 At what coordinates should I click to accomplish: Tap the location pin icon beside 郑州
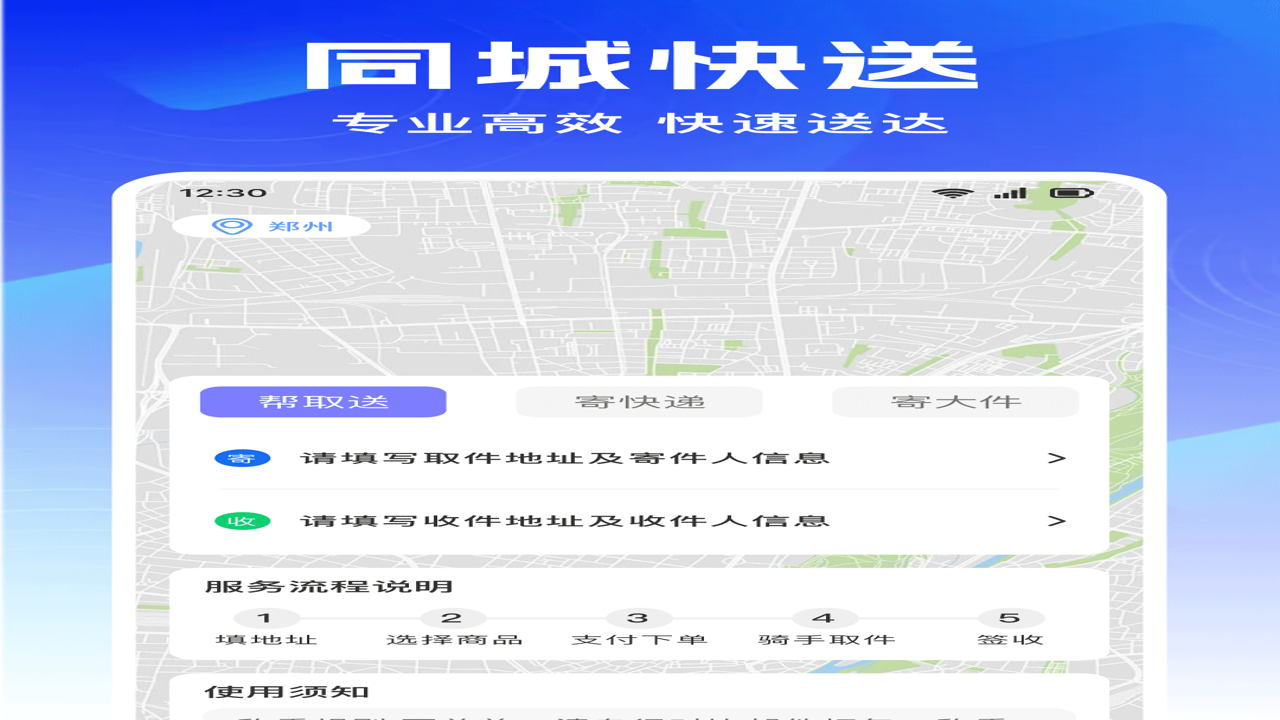pyautogui.click(x=231, y=227)
